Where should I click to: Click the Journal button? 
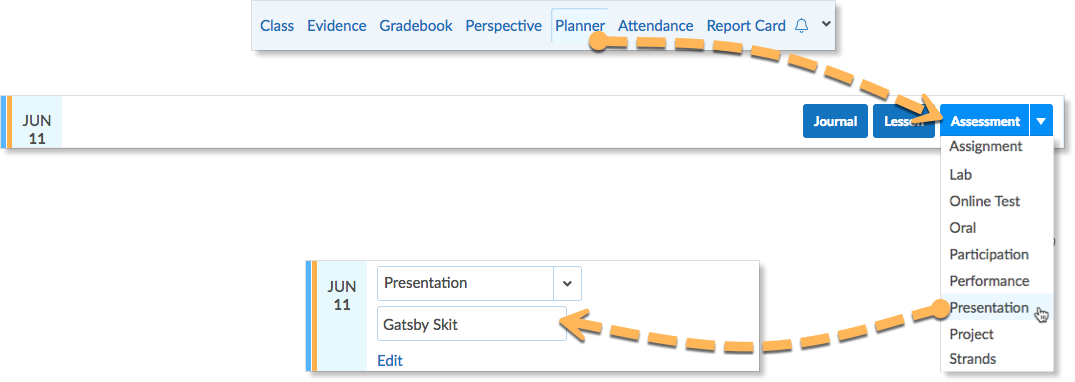836,121
